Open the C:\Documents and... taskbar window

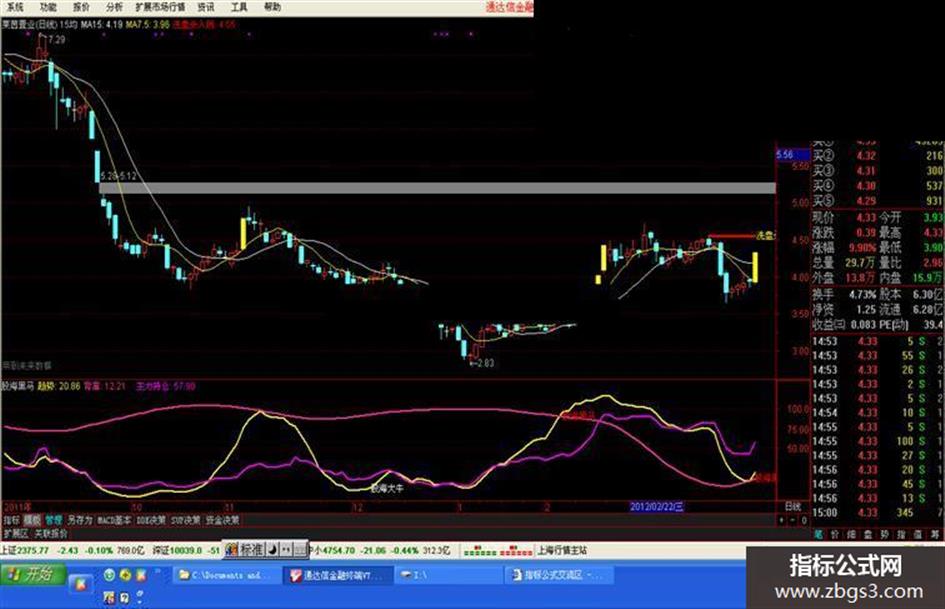pyautogui.click(x=227, y=575)
